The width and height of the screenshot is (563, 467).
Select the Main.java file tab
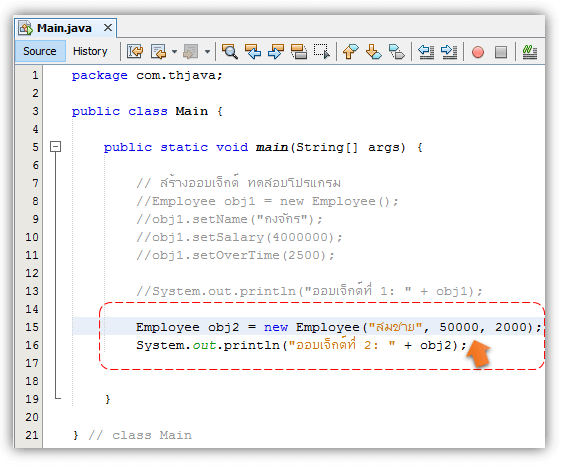coord(64,28)
